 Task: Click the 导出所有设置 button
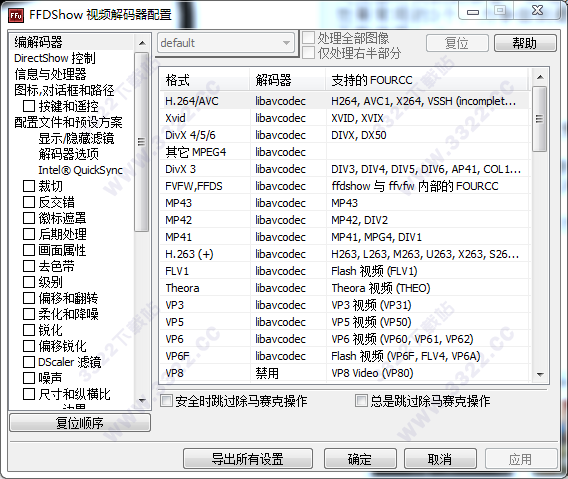point(248,459)
